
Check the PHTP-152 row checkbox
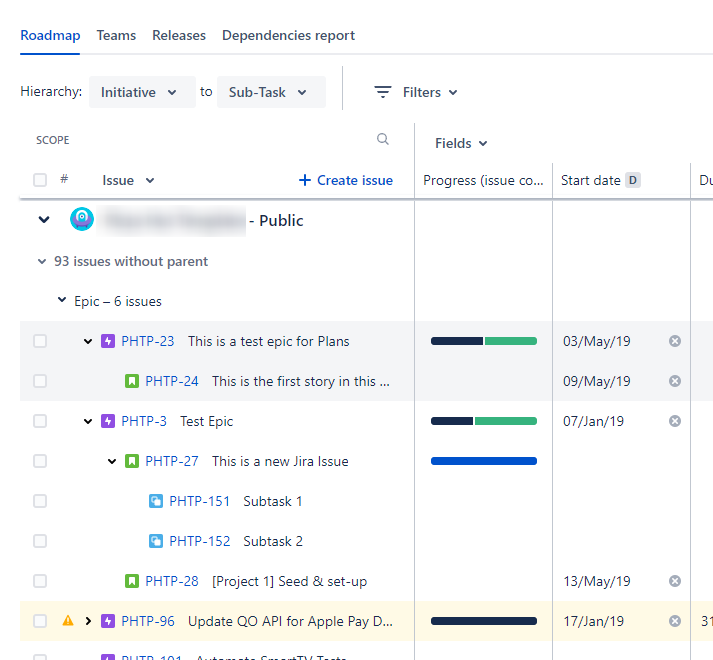pyautogui.click(x=40, y=541)
